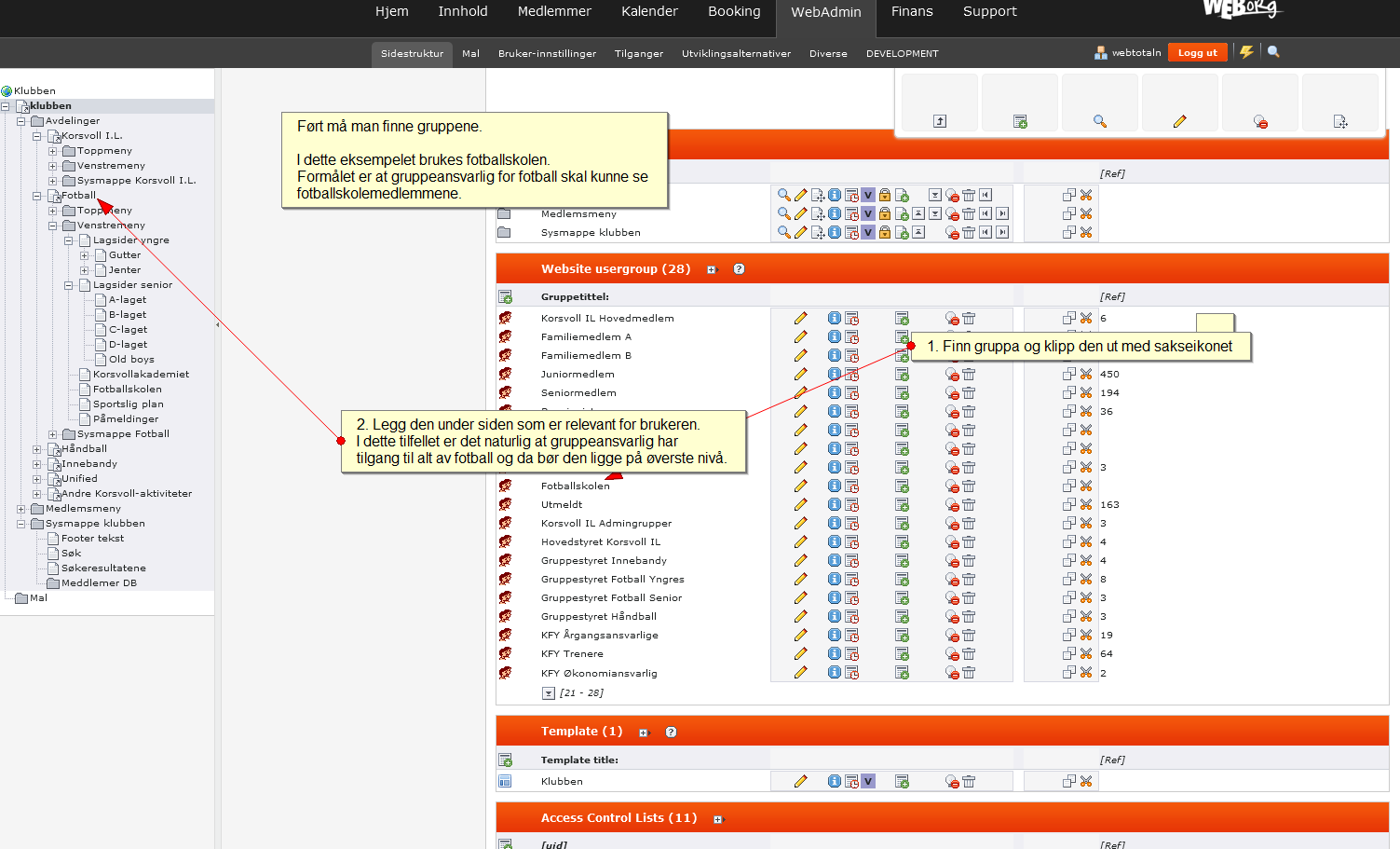1400x849 pixels.
Task: Delete the Sysmappe klubben page
Action: pos(969,232)
